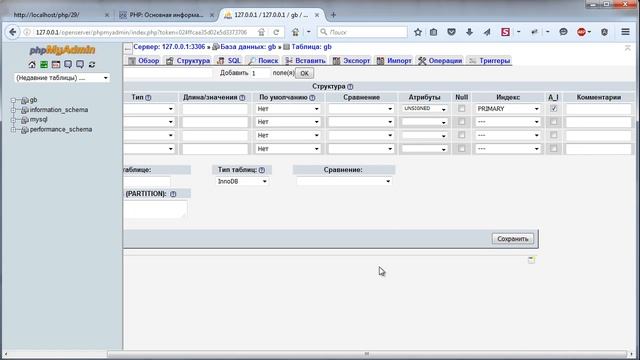Click the horizontal scrollbar at the bottom
Screen dimensions: 640x360
pos(367,354)
